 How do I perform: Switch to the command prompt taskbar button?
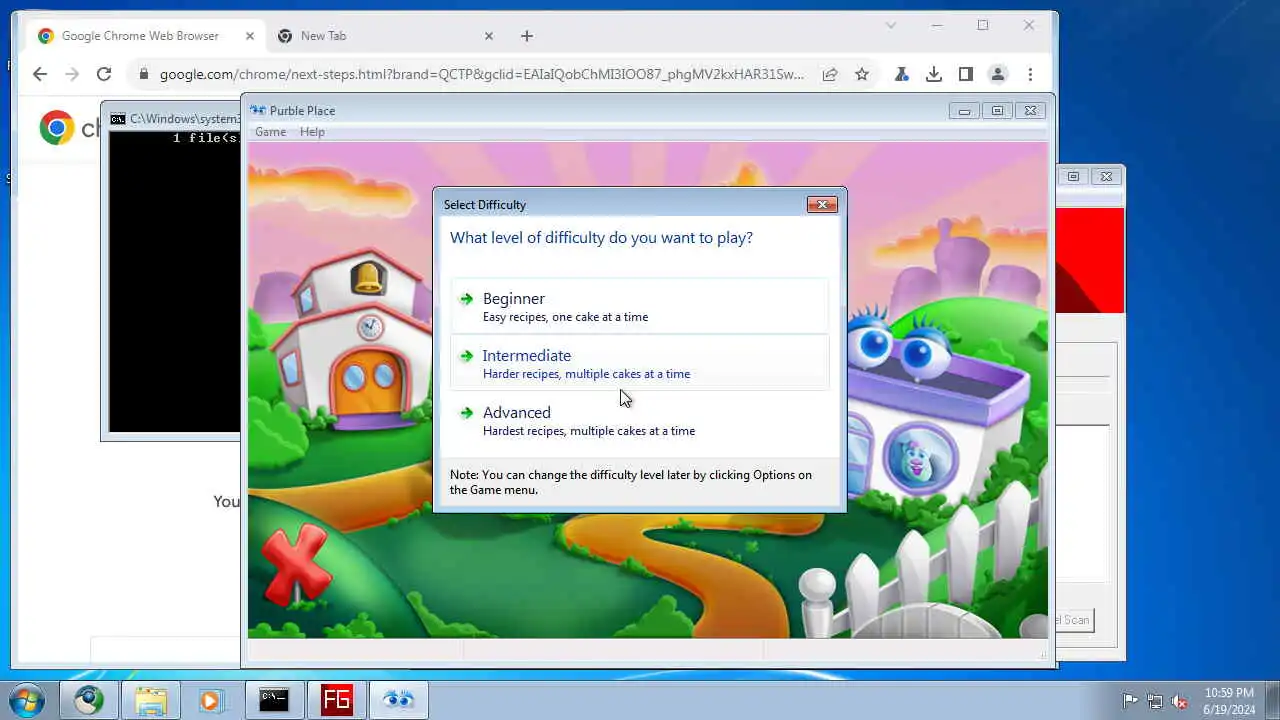point(274,700)
